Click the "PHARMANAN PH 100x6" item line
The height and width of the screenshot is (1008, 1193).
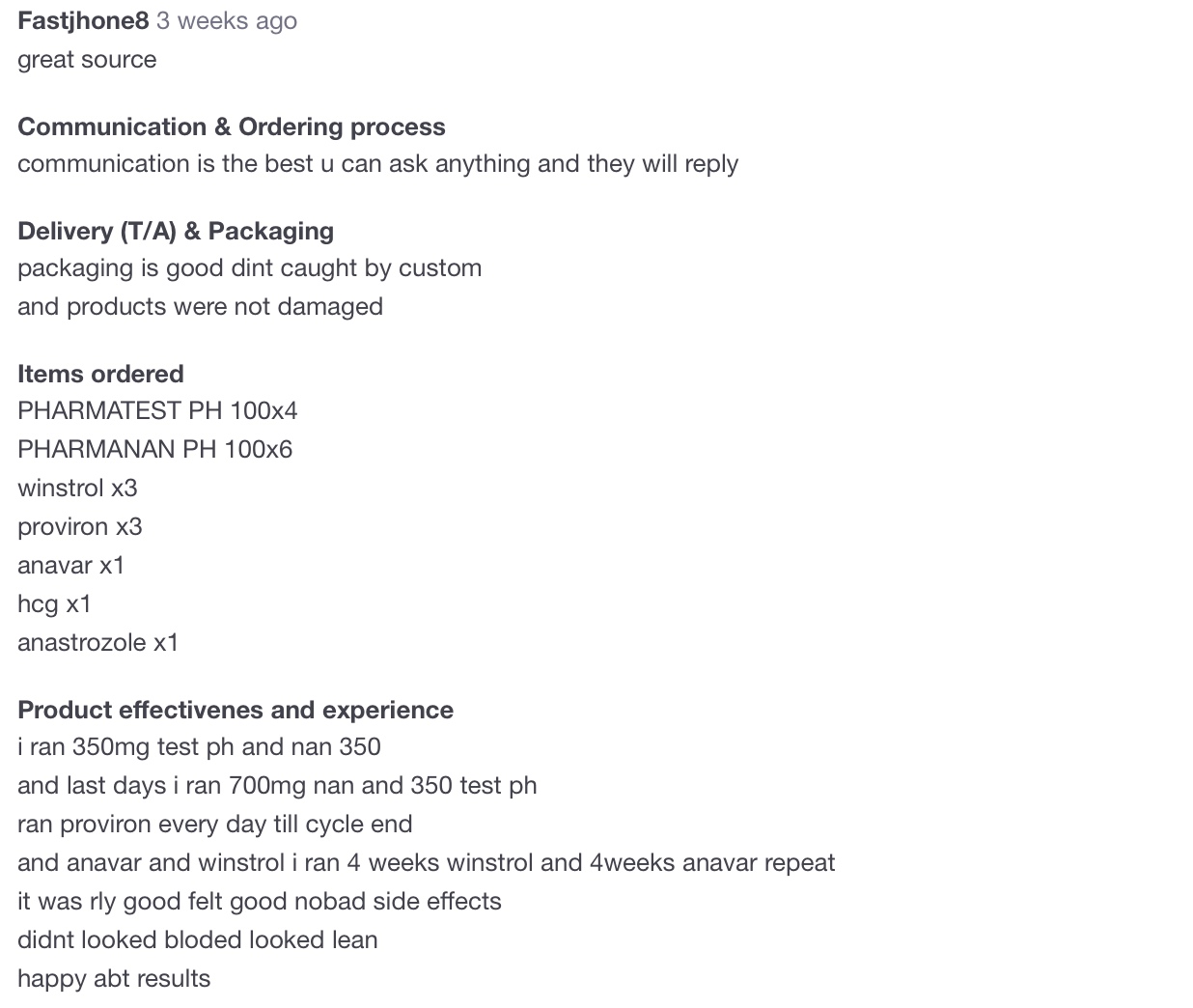point(154,449)
